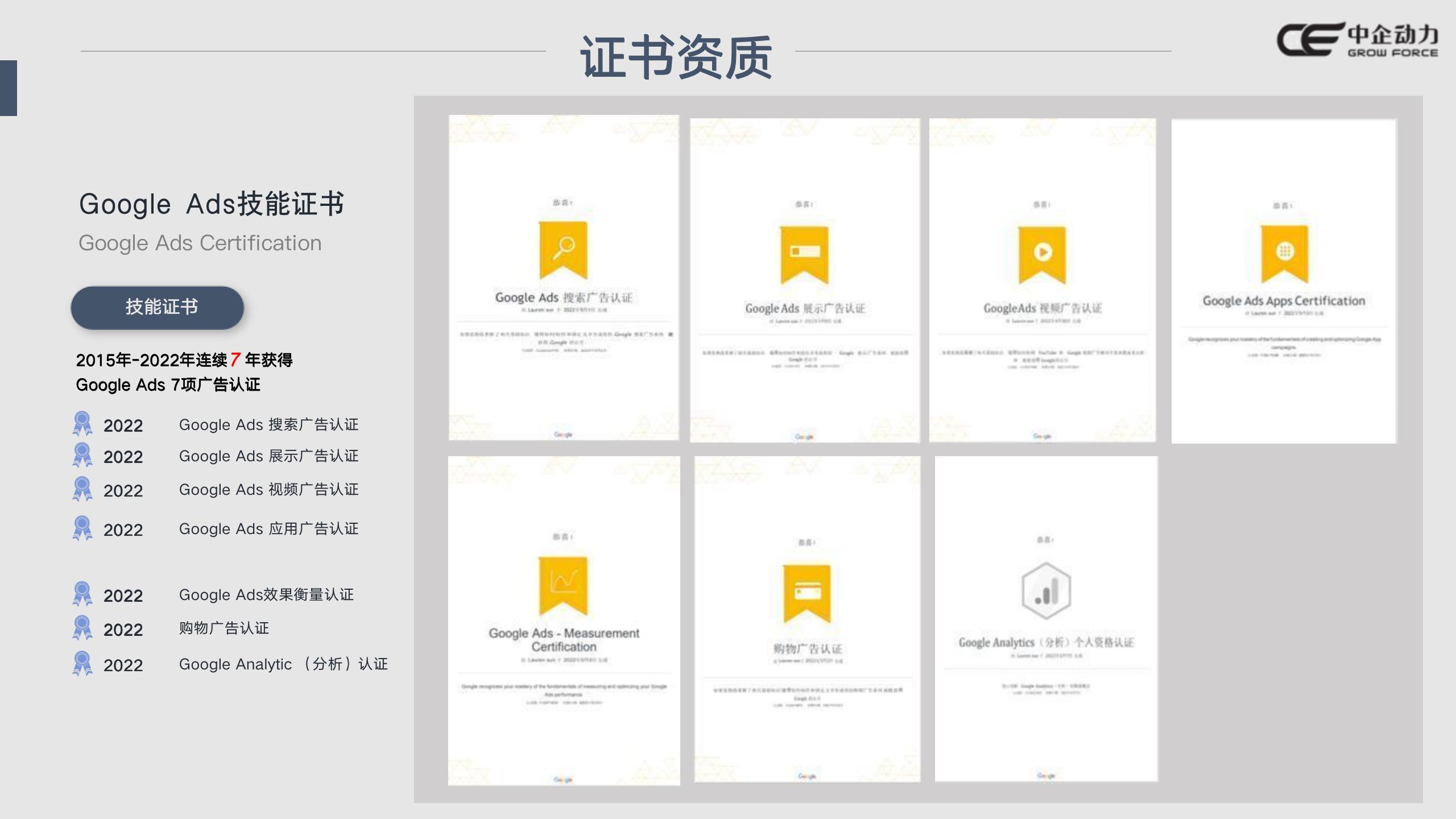1456x819 pixels.
Task: Click the yellow search magnifier badge
Action: coord(563,250)
